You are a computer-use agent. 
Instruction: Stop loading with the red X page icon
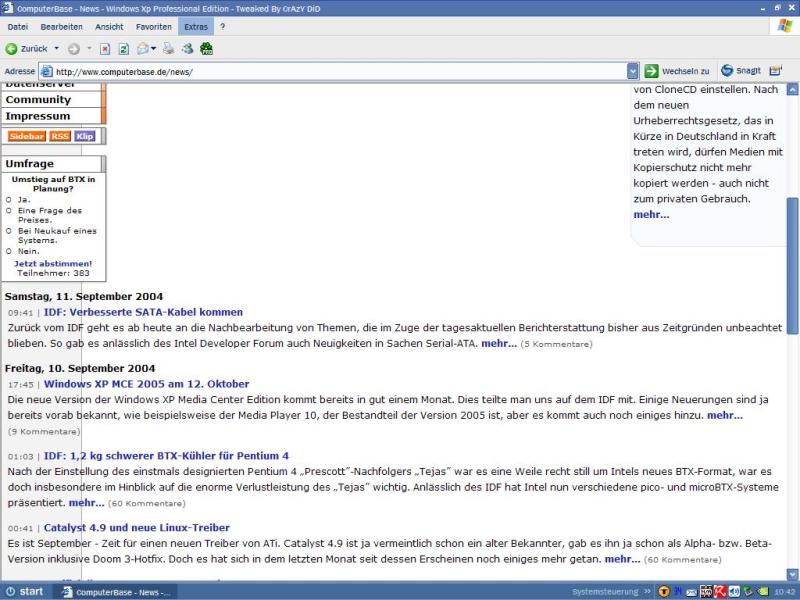tap(105, 49)
